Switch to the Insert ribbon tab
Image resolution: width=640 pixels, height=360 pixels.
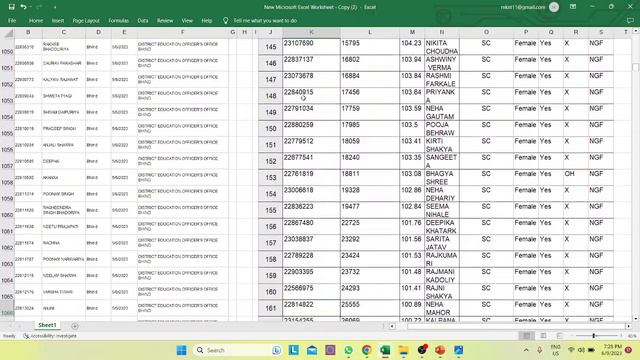(58, 20)
